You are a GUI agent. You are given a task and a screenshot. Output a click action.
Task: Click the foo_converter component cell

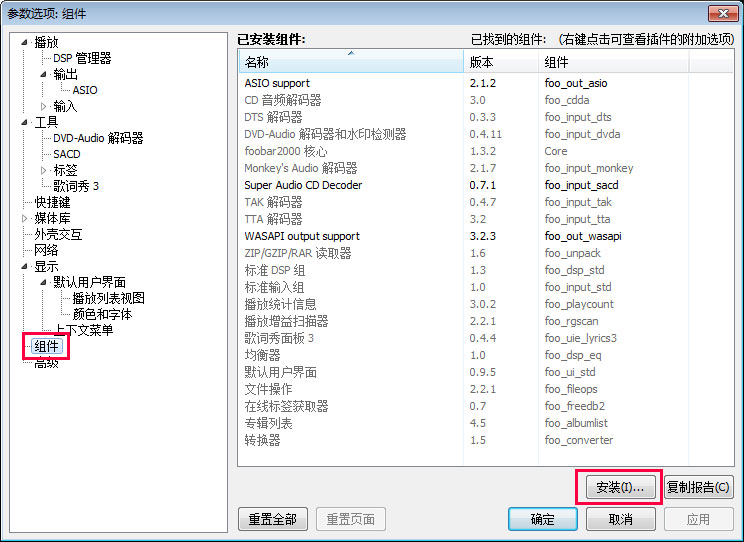click(579, 440)
